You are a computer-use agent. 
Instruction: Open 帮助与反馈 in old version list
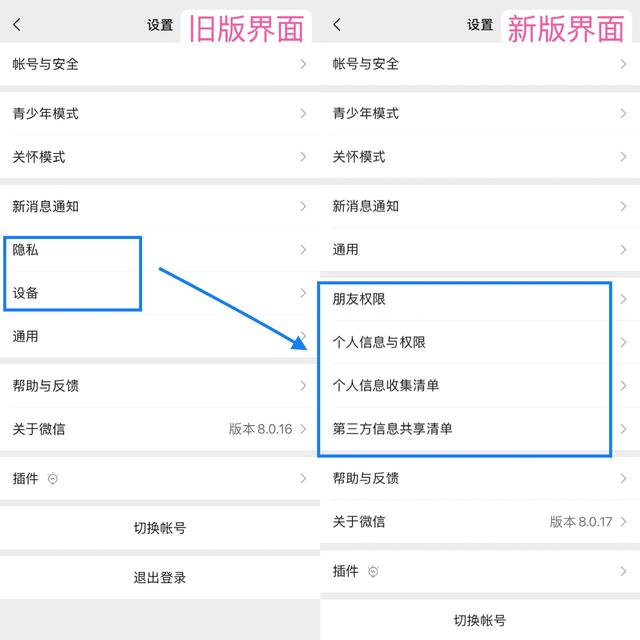coord(160,386)
